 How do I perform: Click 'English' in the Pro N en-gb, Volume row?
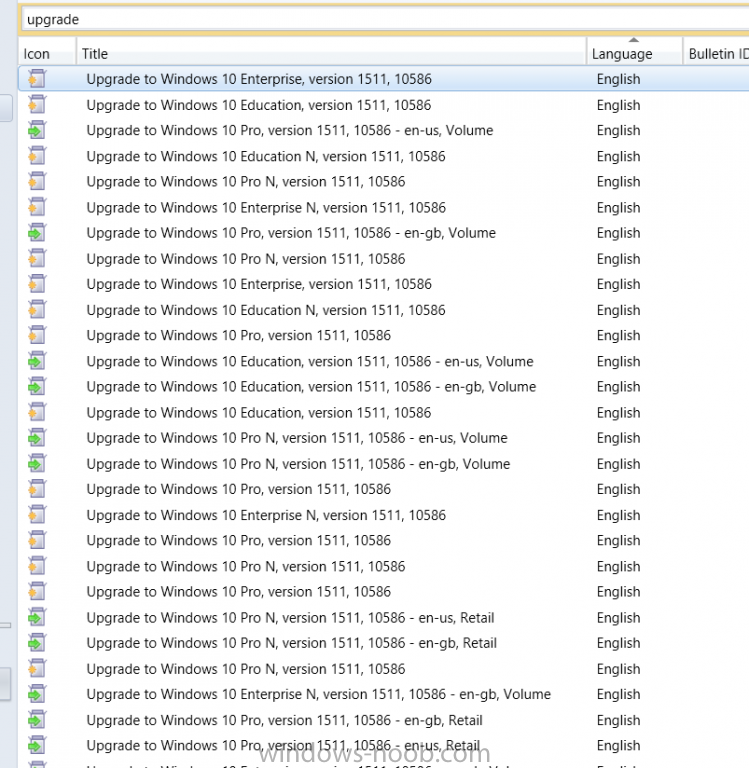(618, 463)
